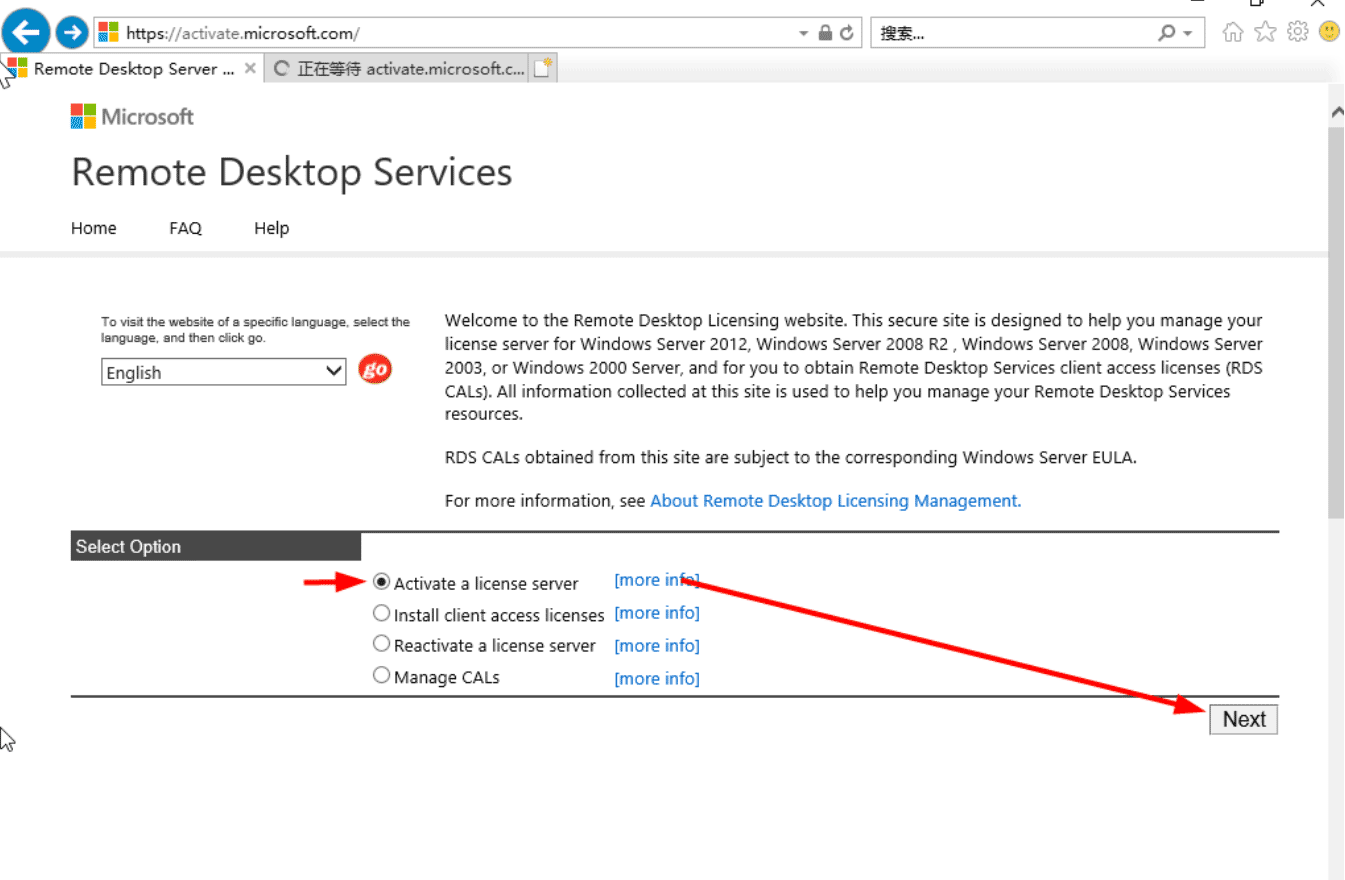Open more info for Install client access licenses

point(657,613)
